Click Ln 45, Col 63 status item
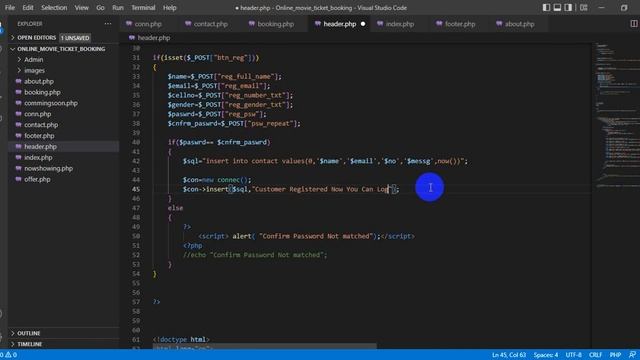 point(509,355)
